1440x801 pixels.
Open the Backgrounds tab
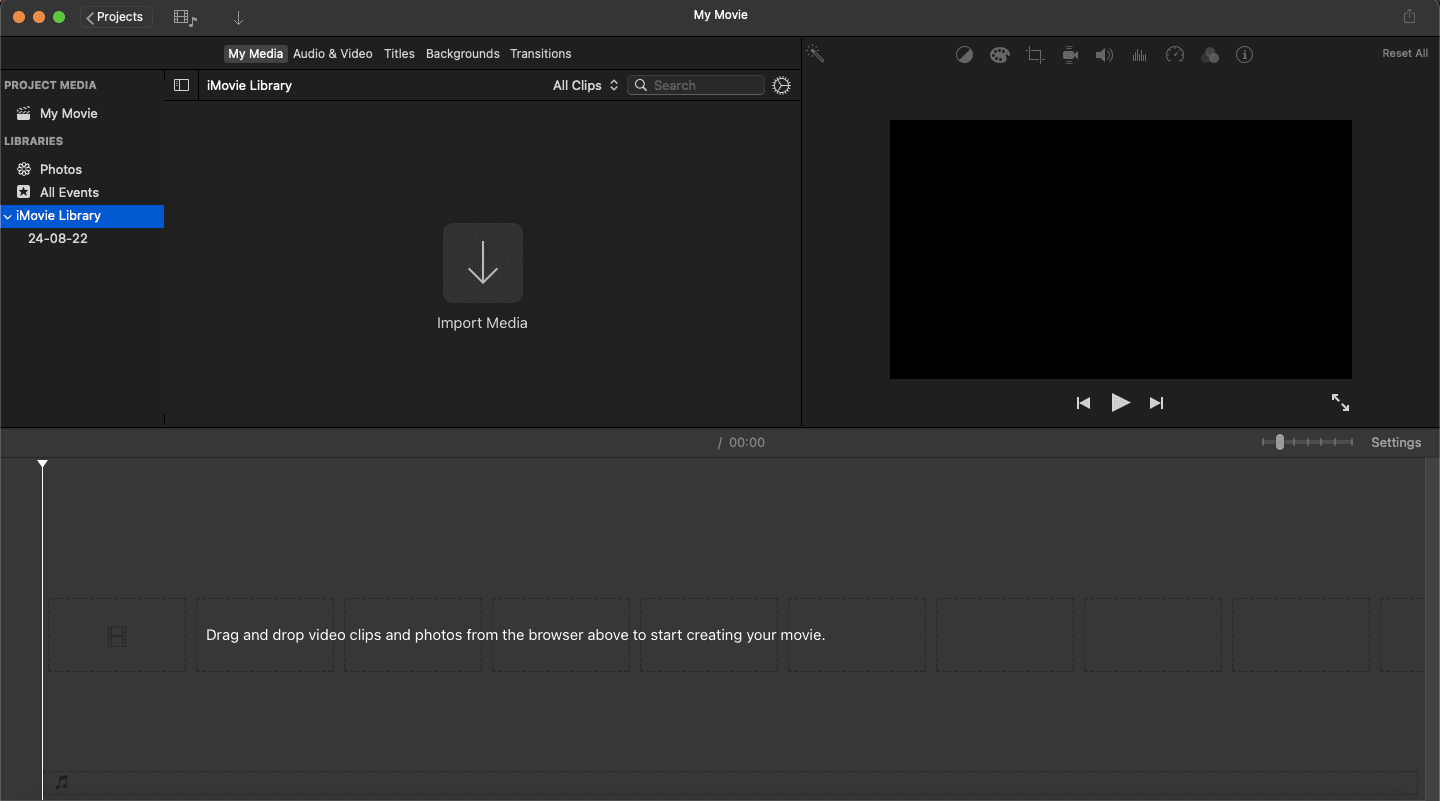[x=463, y=54]
